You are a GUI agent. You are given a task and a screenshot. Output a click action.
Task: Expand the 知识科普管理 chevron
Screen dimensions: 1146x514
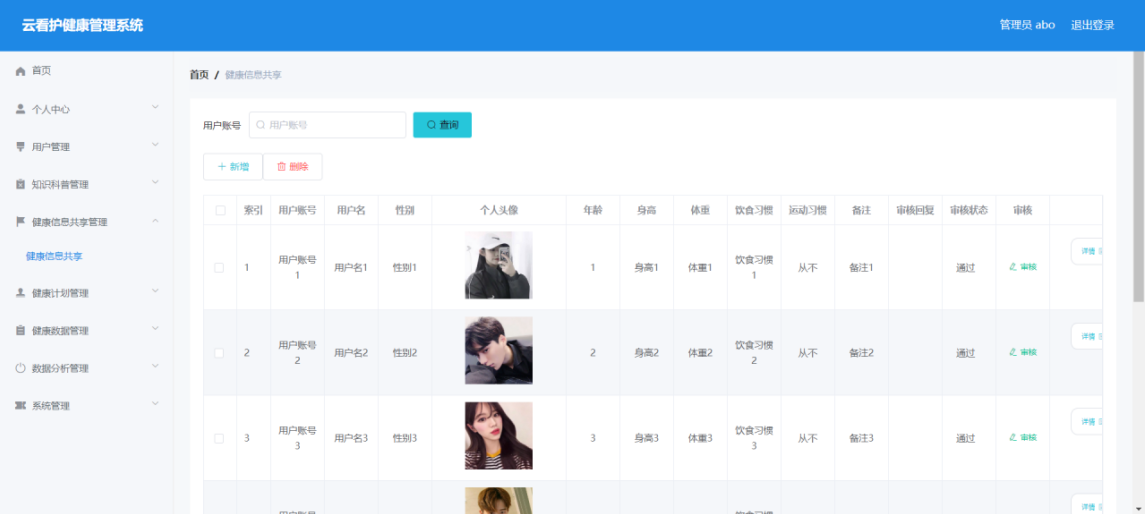point(155,183)
